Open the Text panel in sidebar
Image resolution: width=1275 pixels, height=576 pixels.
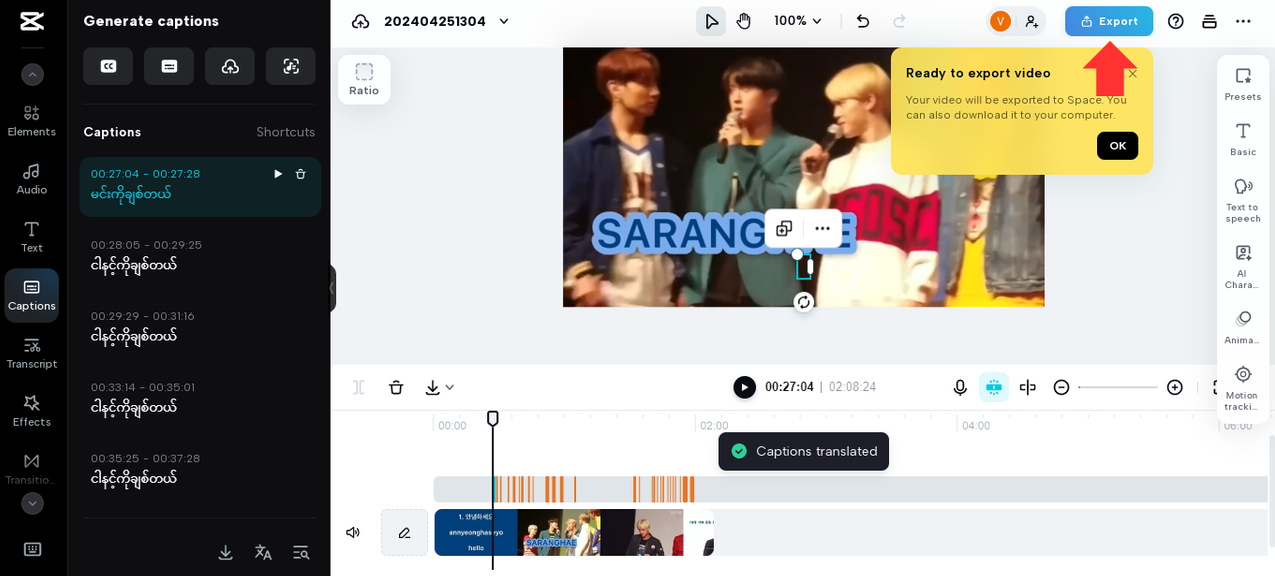(x=32, y=236)
